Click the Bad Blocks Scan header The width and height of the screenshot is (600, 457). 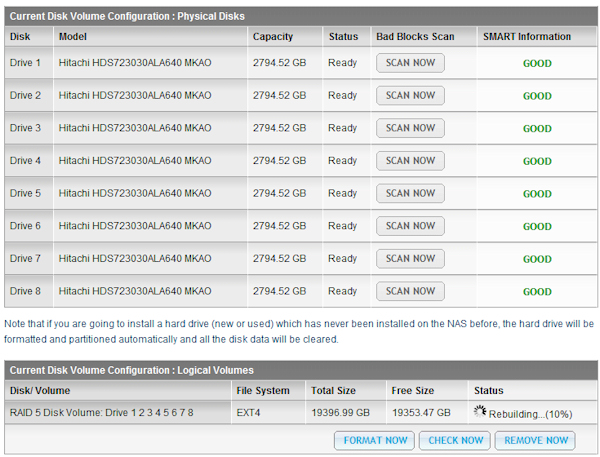(415, 37)
